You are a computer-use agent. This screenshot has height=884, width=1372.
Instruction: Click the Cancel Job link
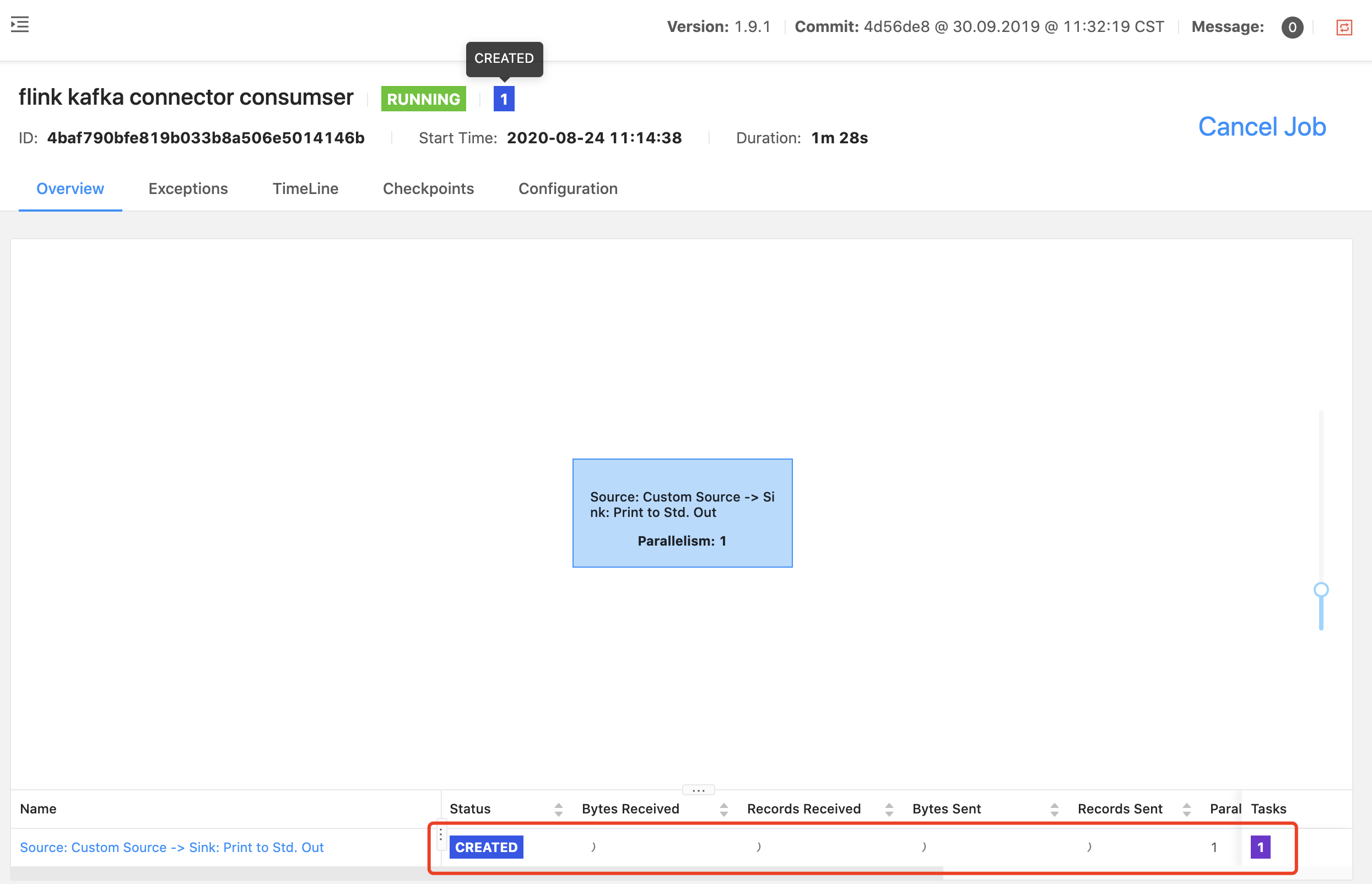pyautogui.click(x=1261, y=126)
